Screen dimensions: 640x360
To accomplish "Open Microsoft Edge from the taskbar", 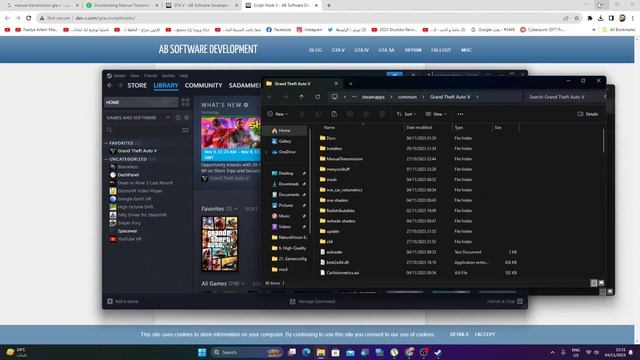I will (x=306, y=352).
